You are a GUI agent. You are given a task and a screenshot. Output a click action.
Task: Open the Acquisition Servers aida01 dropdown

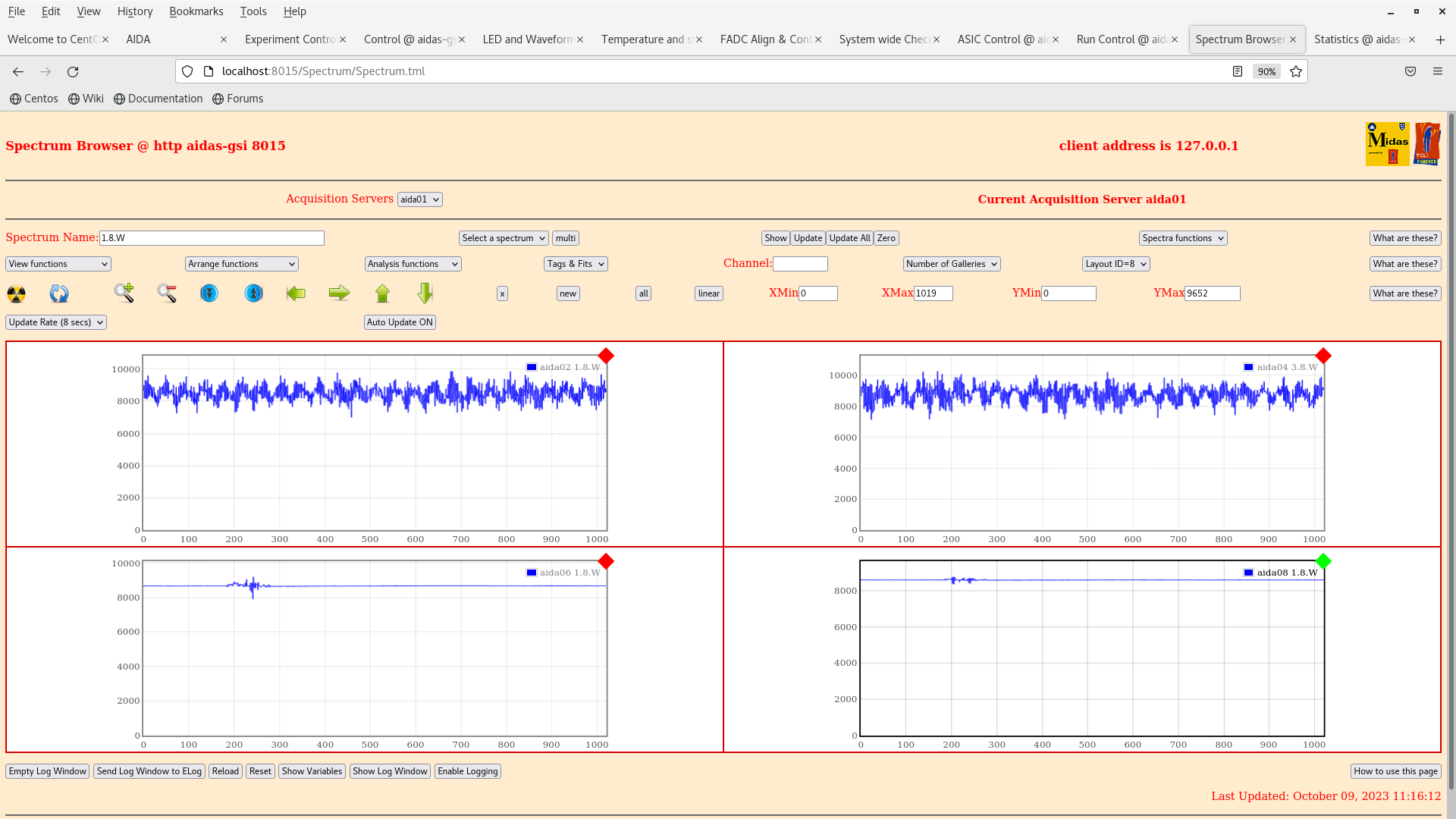pos(419,199)
